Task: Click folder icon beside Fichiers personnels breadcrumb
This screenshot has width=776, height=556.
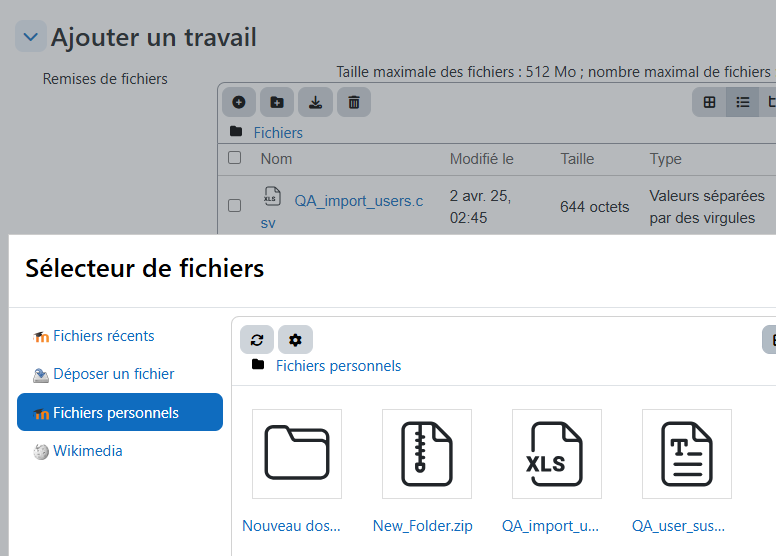Action: pos(258,364)
